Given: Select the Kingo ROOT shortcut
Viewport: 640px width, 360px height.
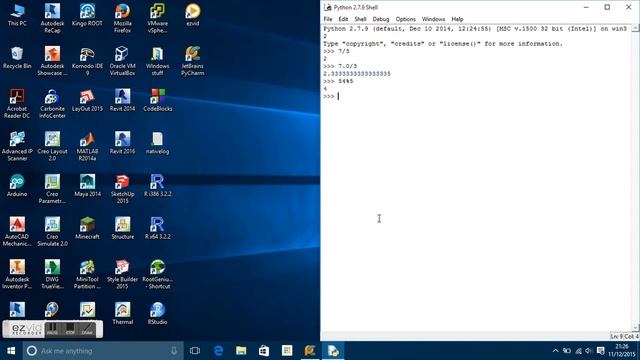Looking at the screenshot, I should [x=87, y=16].
